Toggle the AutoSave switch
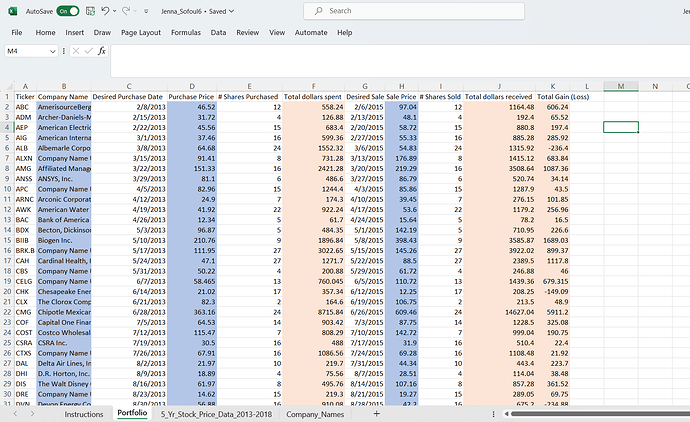 pyautogui.click(x=68, y=11)
